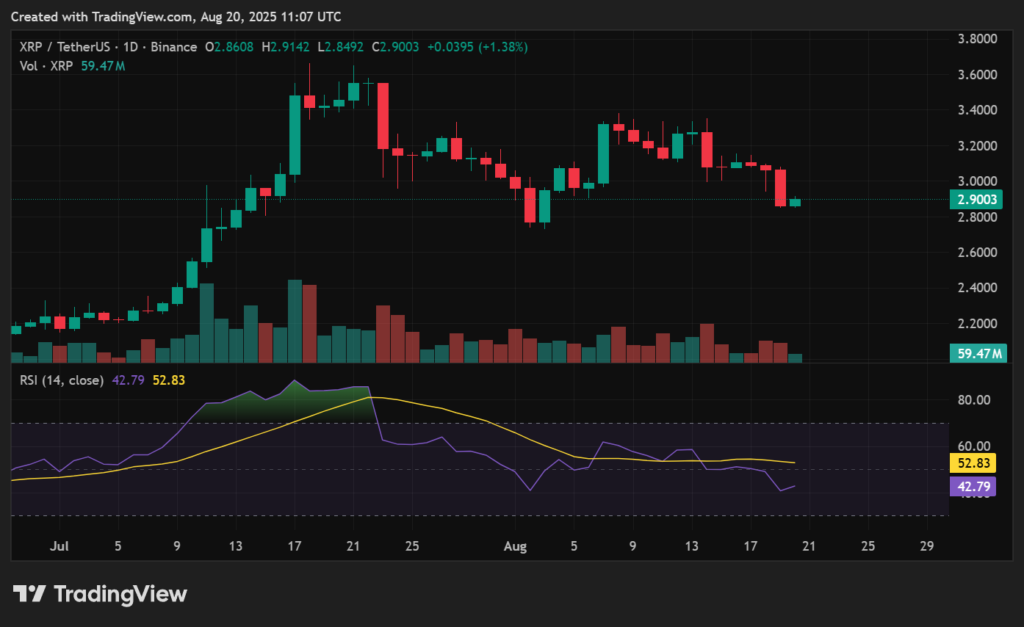
Task: Click the purple 42.79 RSI value tag
Action: click(x=974, y=485)
